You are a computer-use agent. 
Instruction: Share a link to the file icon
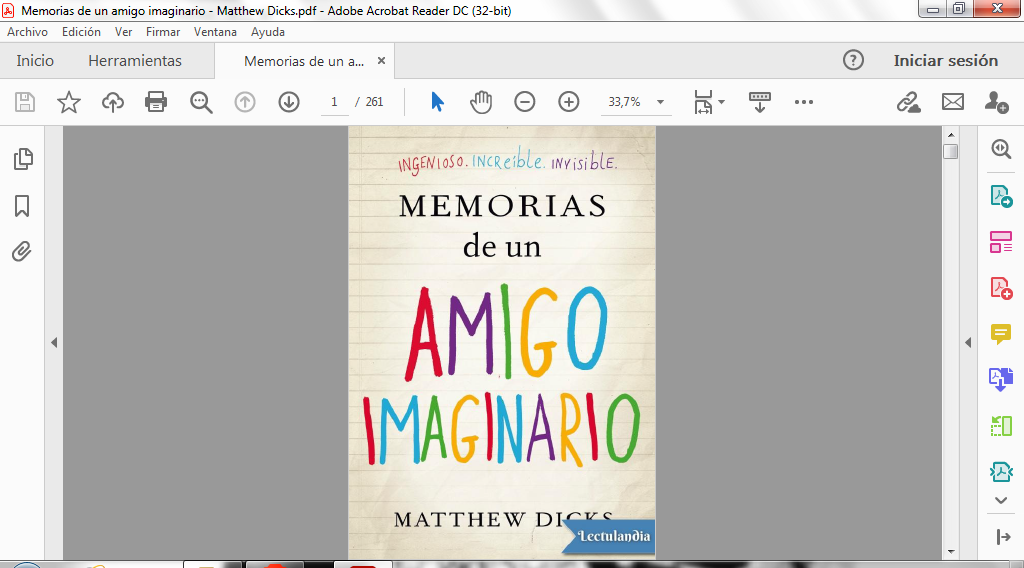908,102
